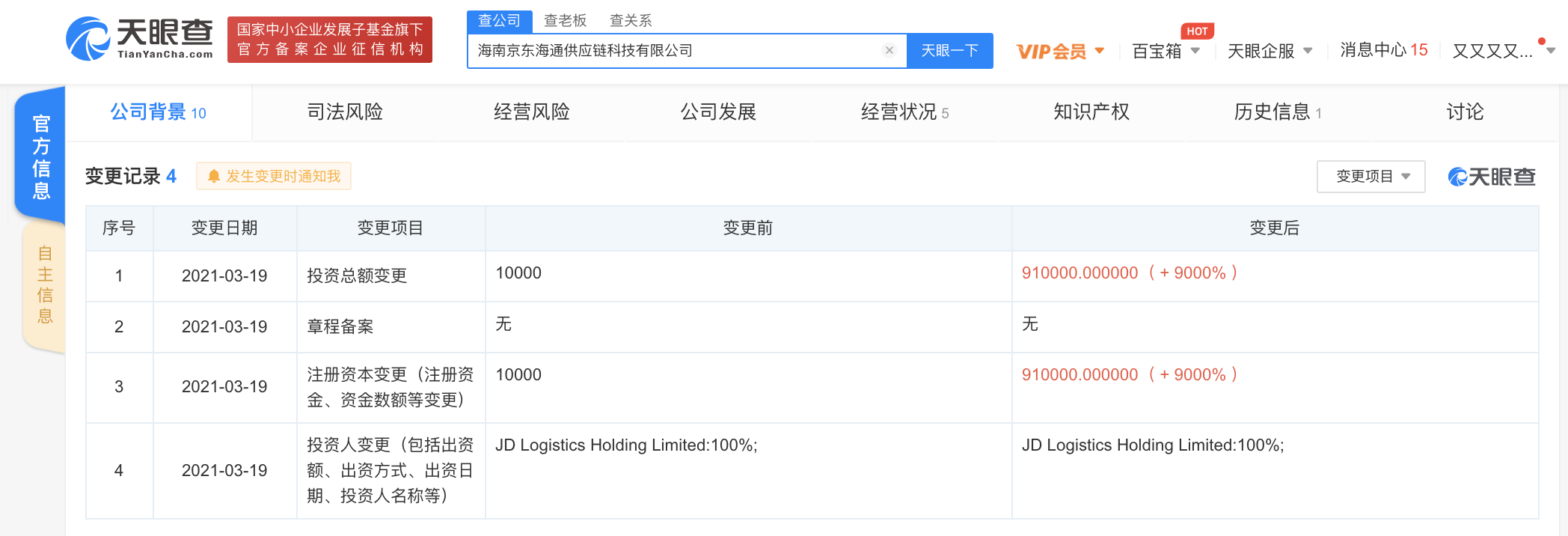
Task: Click 10000 before-value in 投资总额变更 row
Action: pos(518,273)
